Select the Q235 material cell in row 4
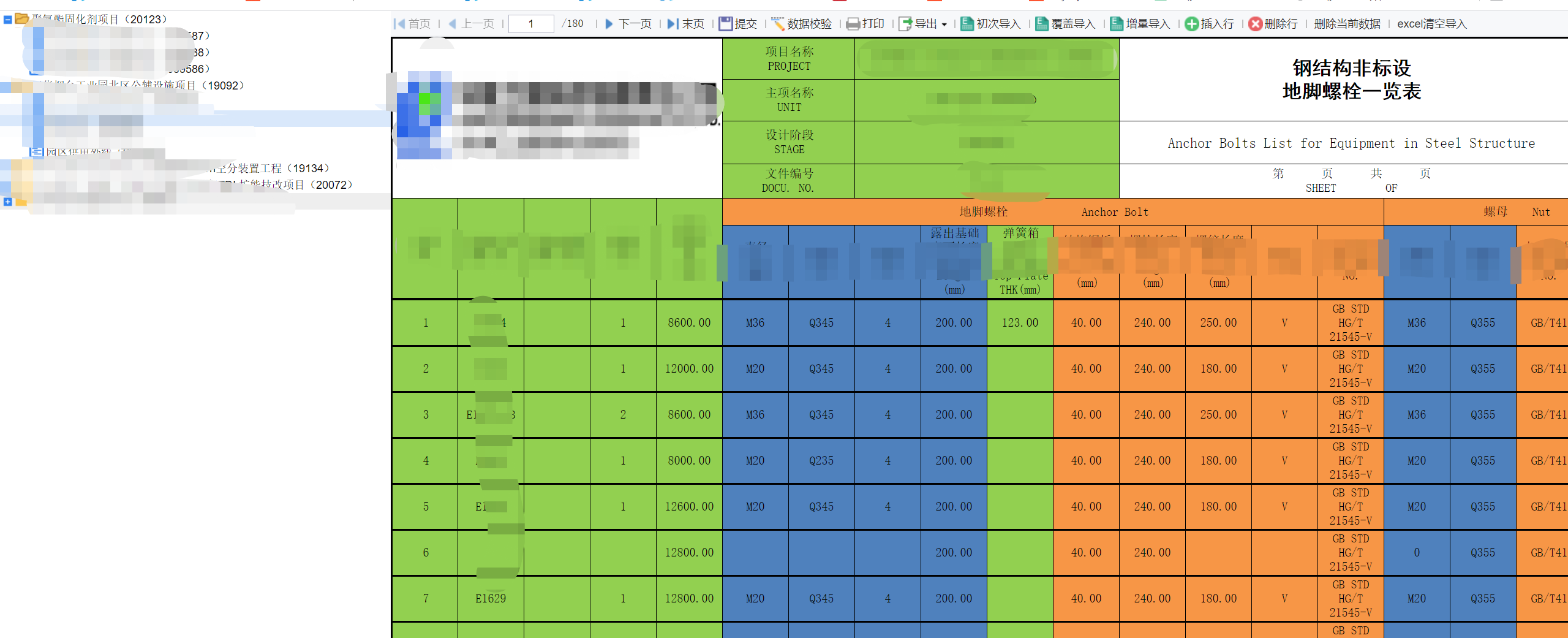 tap(821, 461)
